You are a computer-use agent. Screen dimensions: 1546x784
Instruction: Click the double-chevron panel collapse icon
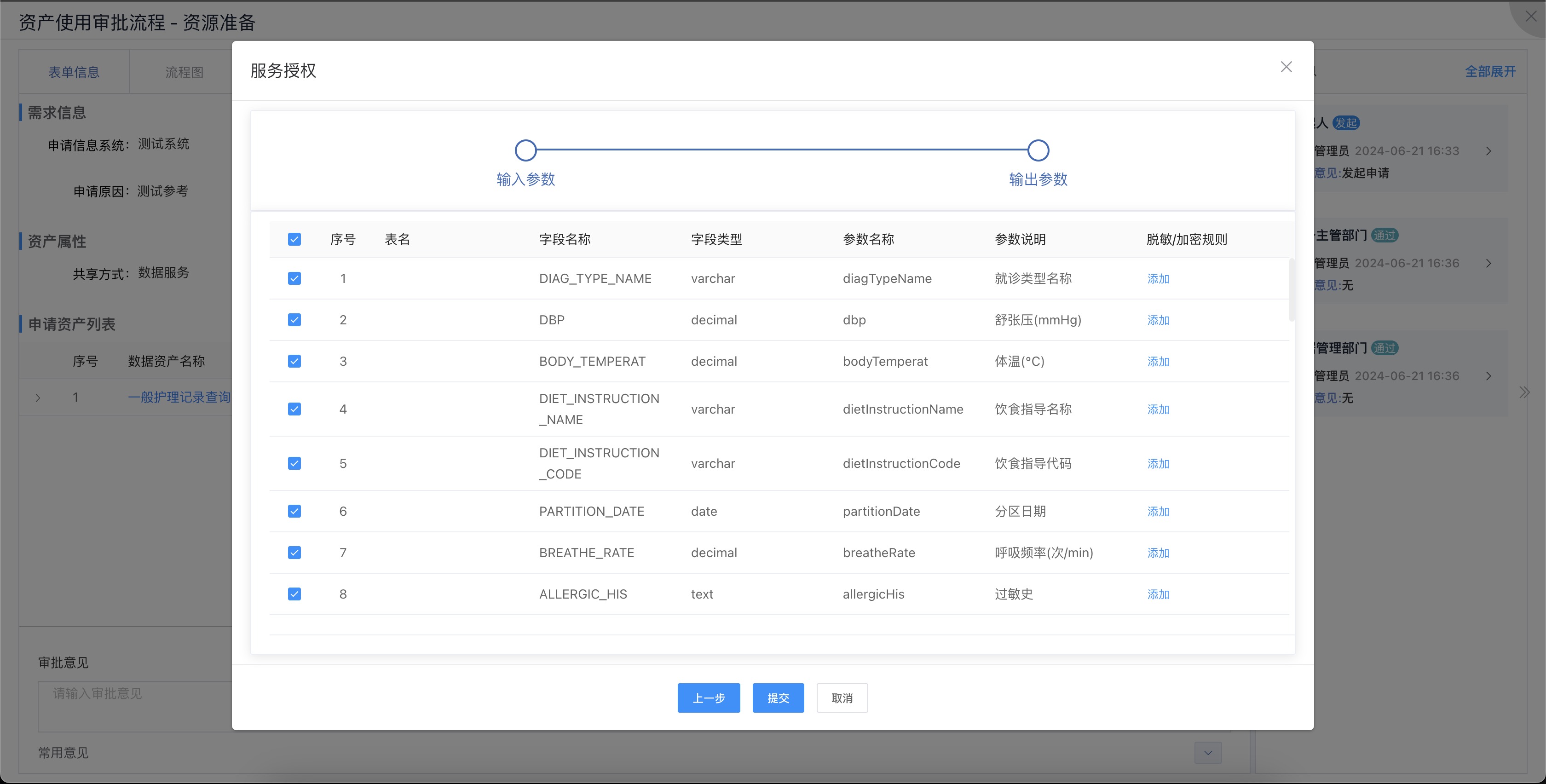[1524, 392]
